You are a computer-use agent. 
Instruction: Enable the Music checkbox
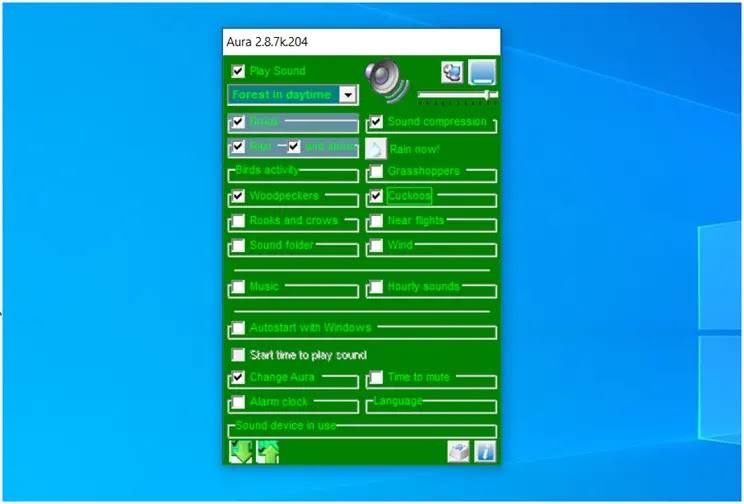click(238, 287)
